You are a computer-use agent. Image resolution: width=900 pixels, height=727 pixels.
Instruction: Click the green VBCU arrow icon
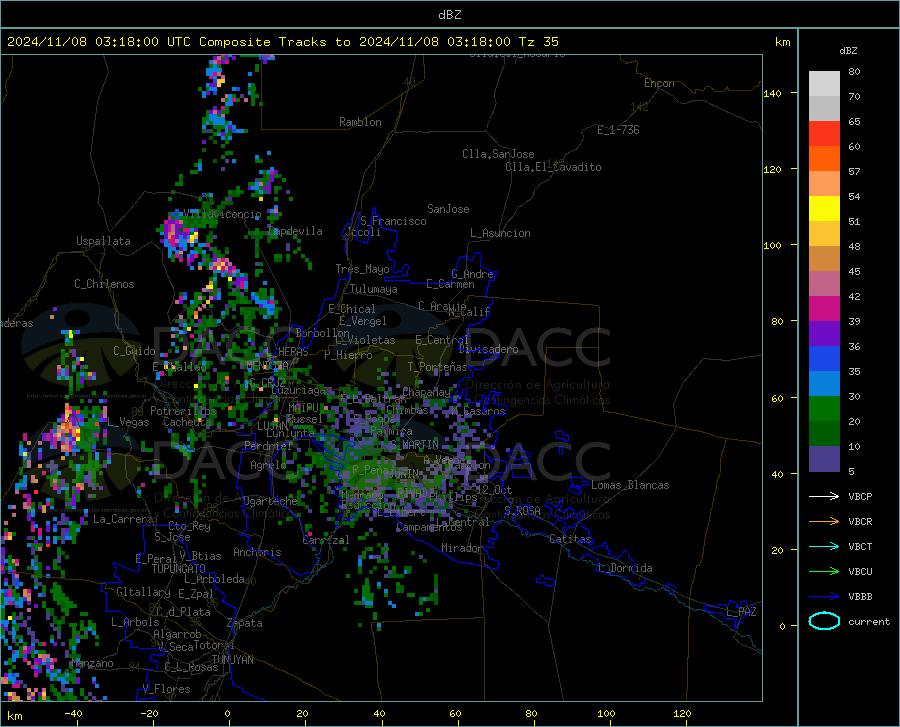coord(824,571)
